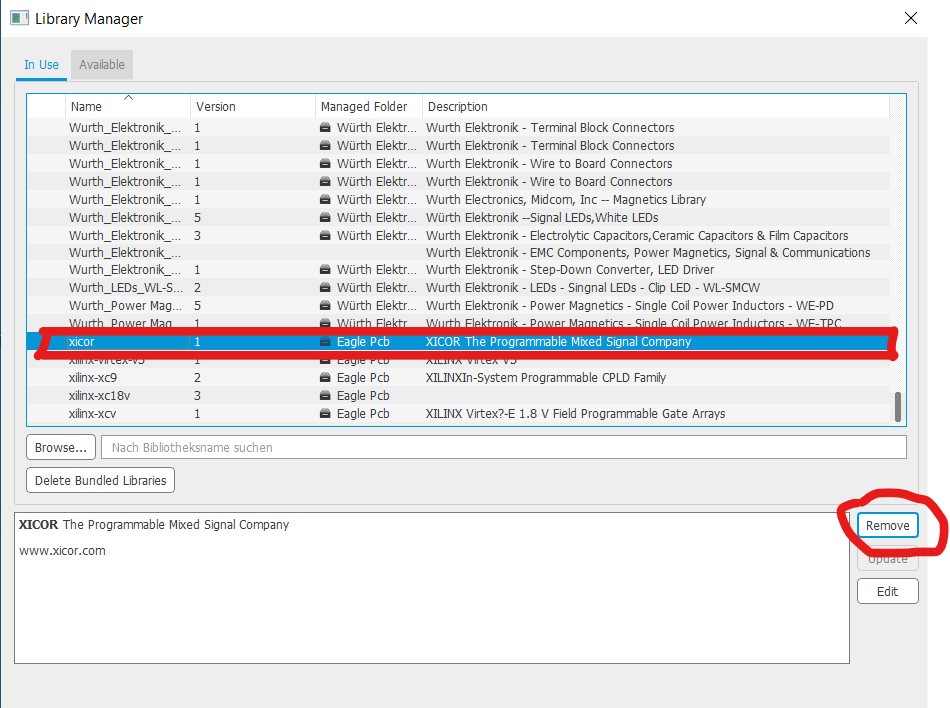Click the folder icon beside xilinx-xc18v
Screen dimensions: 950x708
[x=325, y=395]
